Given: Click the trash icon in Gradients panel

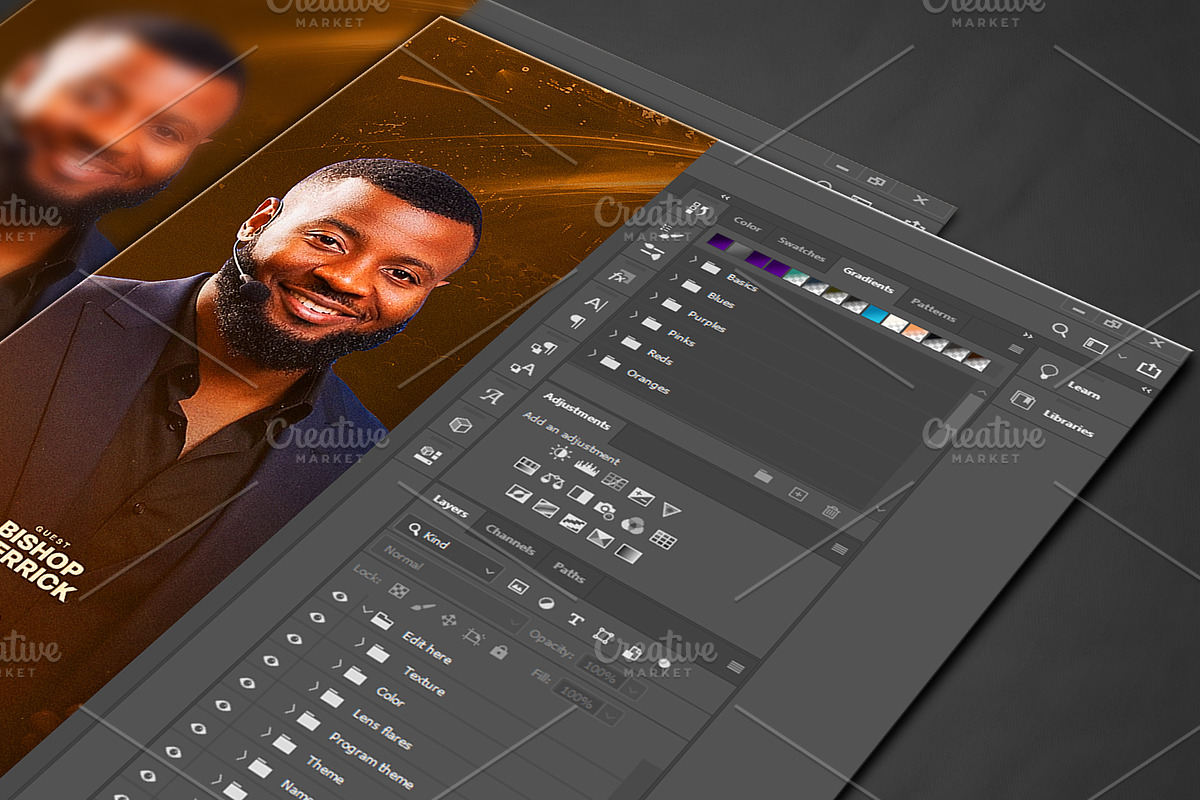Looking at the screenshot, I should point(830,511).
